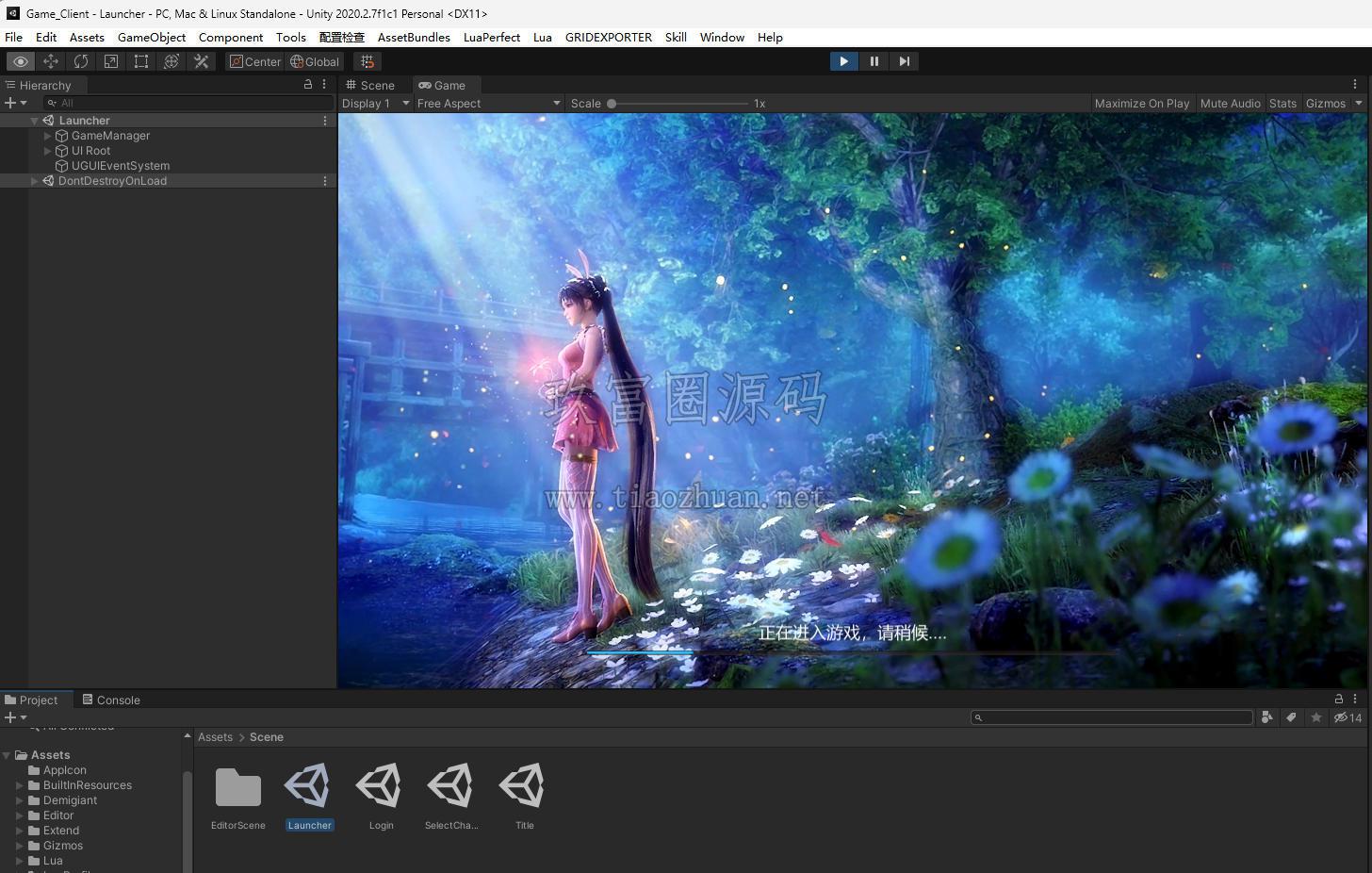
Task: Click the Project search field
Action: click(x=1112, y=717)
